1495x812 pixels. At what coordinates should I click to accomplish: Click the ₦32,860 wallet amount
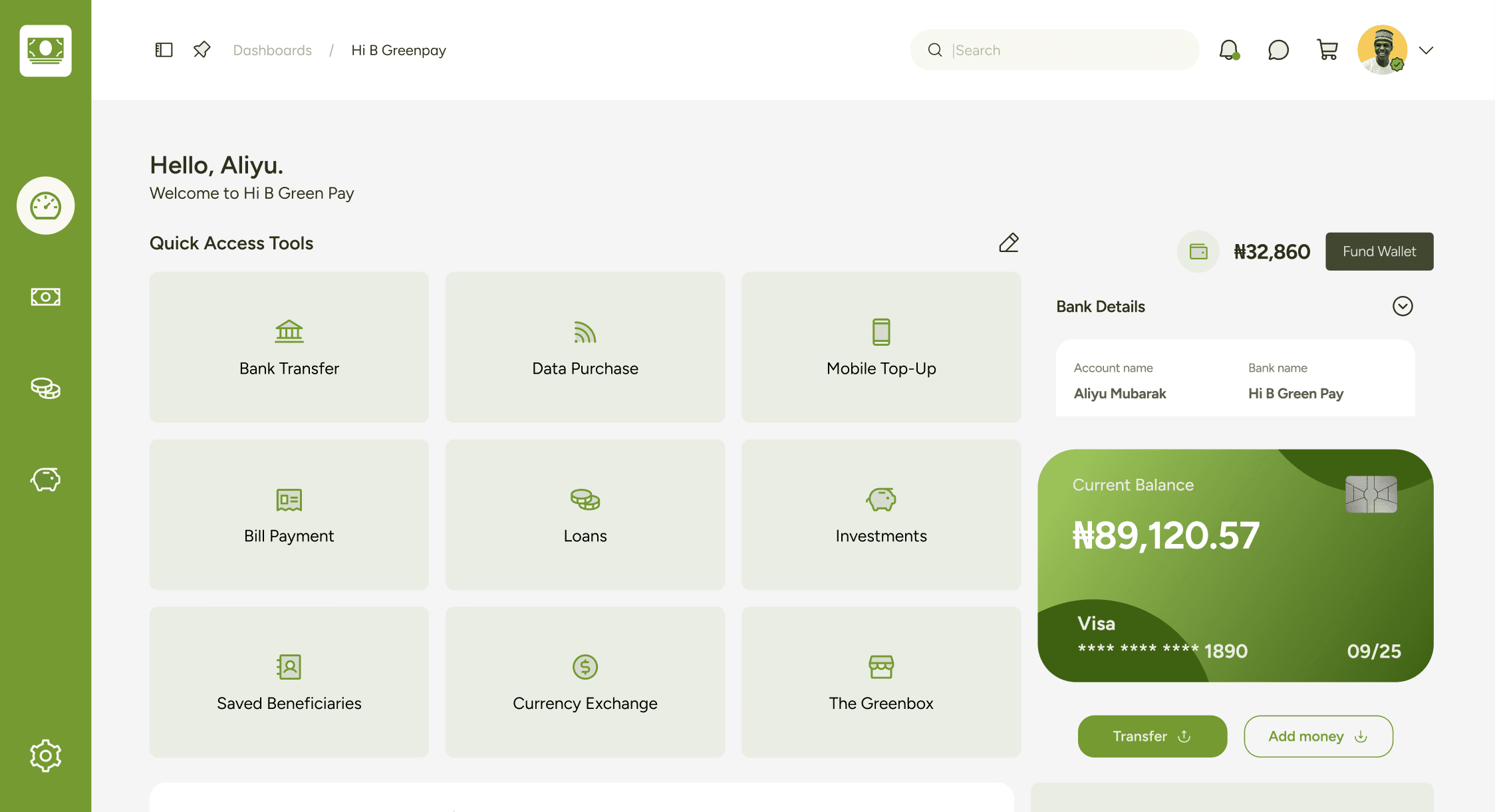[1272, 252]
